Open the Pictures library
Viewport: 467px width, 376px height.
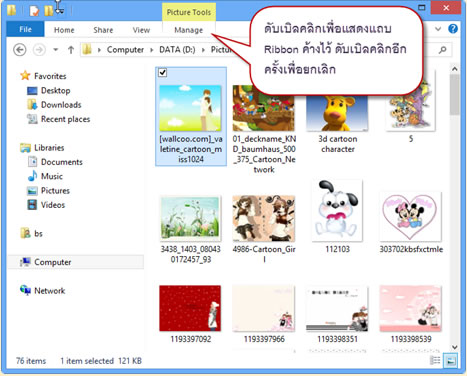(55, 191)
